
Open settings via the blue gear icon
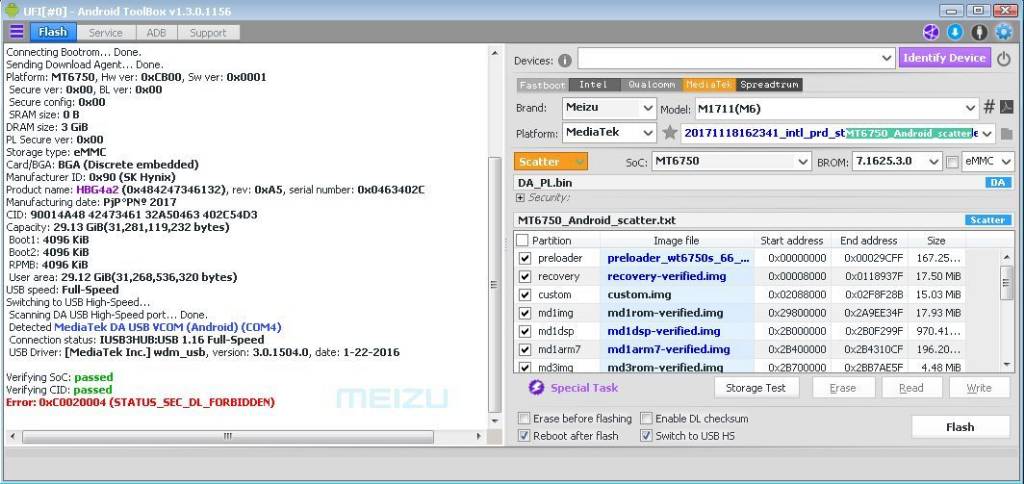1003,32
